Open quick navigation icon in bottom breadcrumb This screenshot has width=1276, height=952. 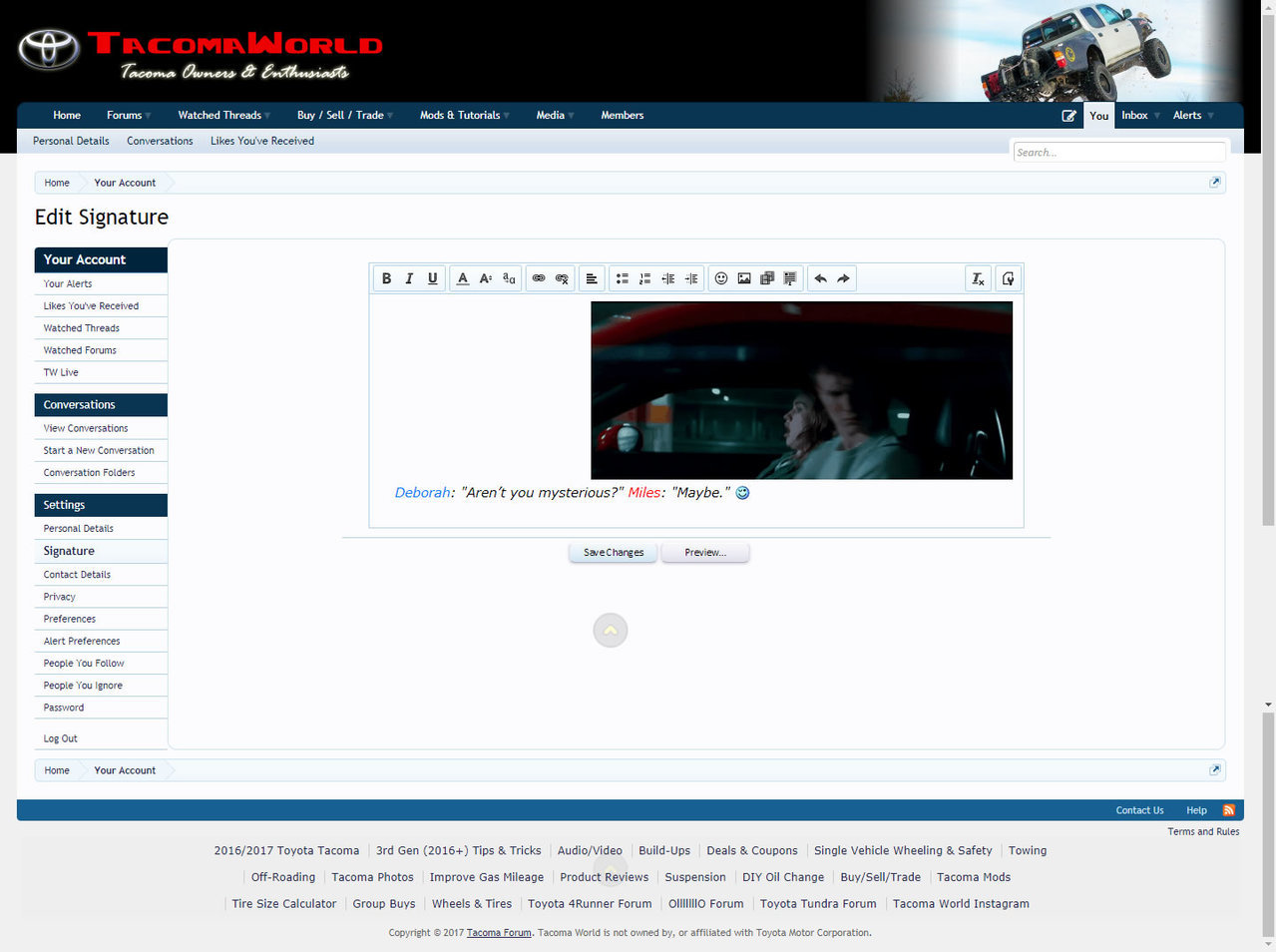pos(1214,769)
